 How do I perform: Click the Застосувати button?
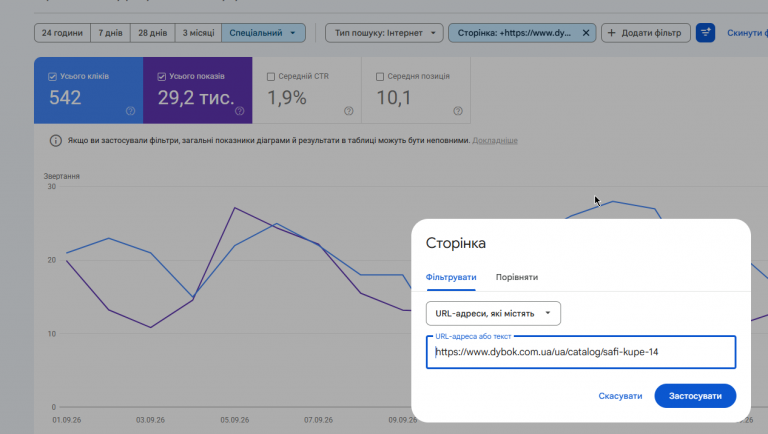click(695, 396)
